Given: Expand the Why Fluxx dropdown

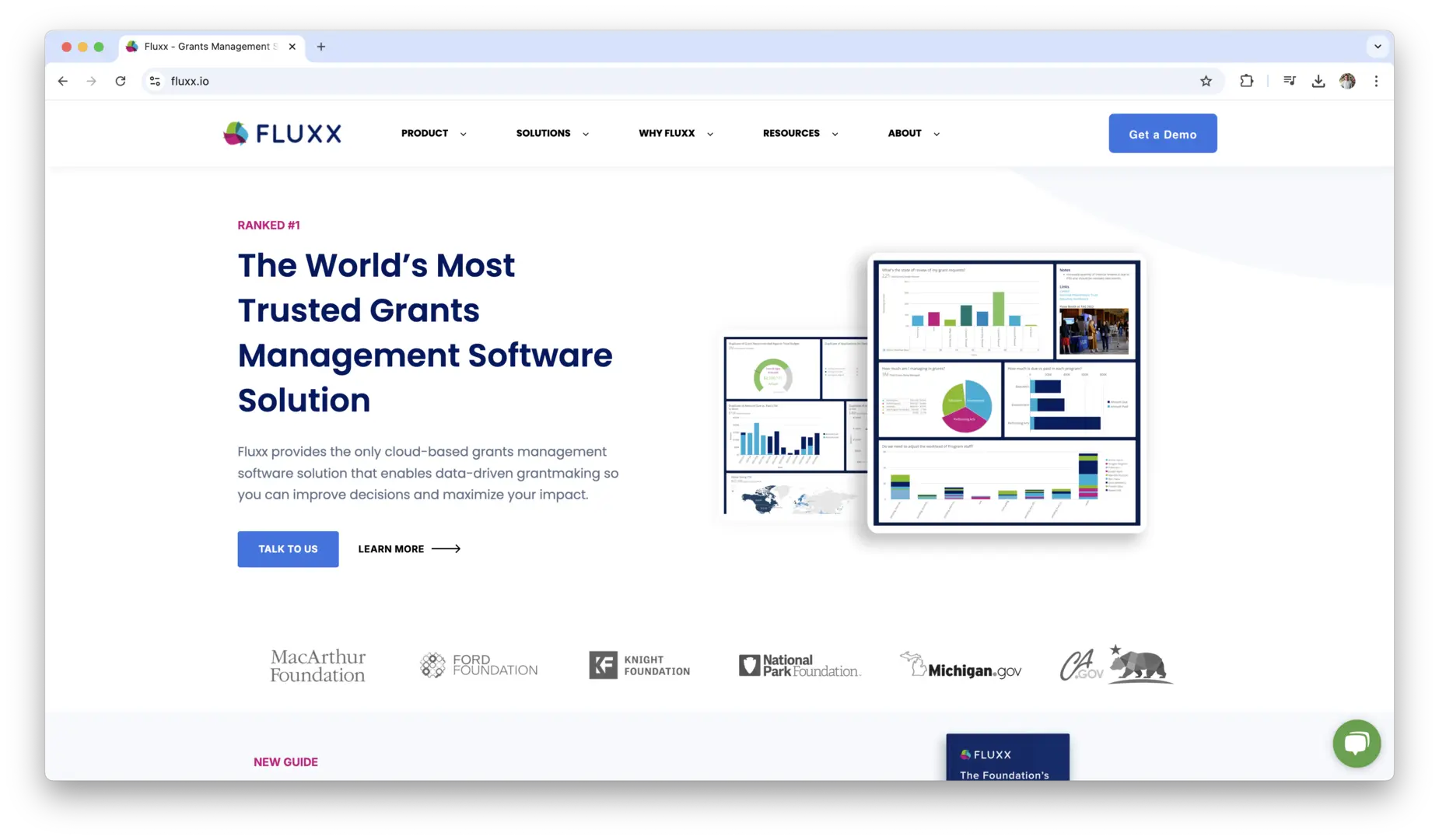Looking at the screenshot, I should coord(675,134).
